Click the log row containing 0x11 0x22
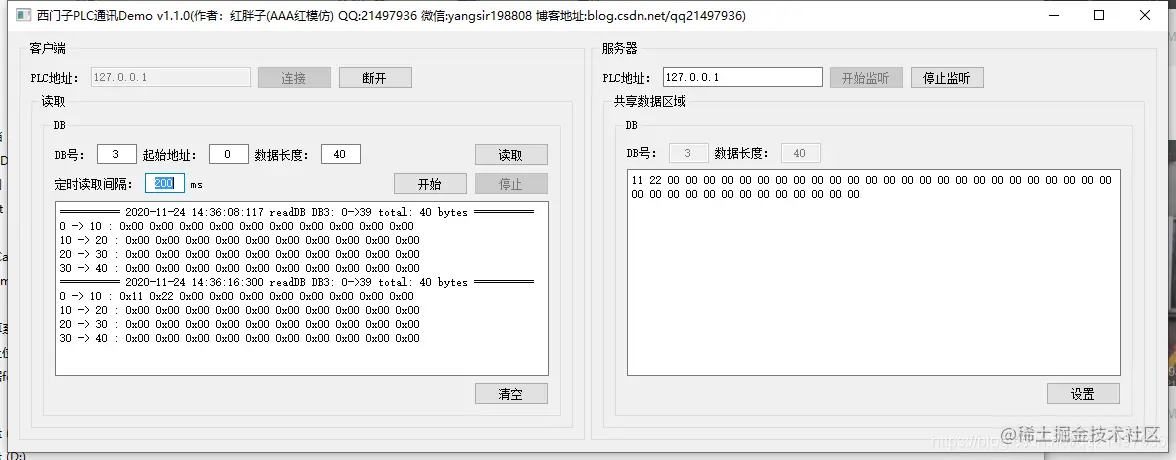Viewport: 1176px width, 460px height. 236,296
